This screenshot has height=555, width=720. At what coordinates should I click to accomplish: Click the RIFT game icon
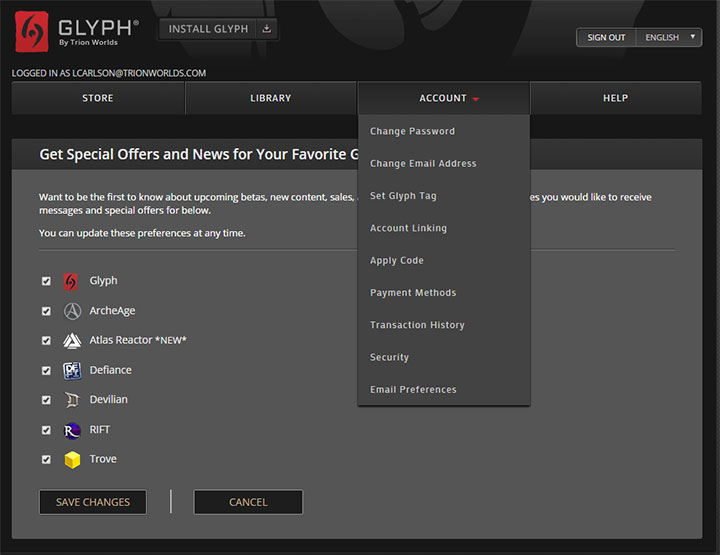tap(72, 430)
